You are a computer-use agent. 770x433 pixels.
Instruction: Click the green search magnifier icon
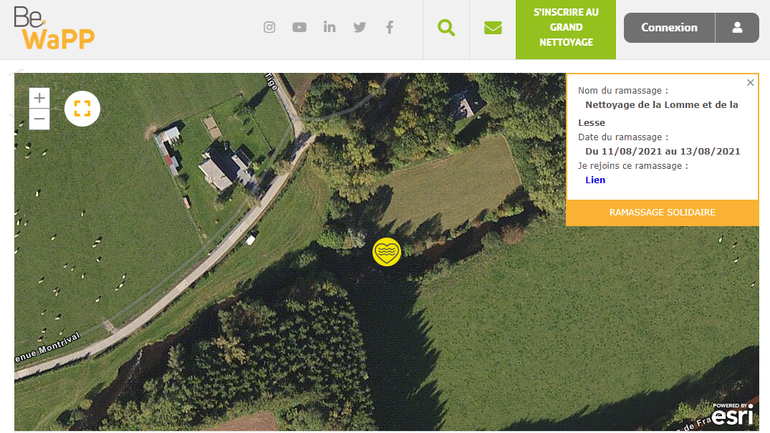click(x=446, y=27)
